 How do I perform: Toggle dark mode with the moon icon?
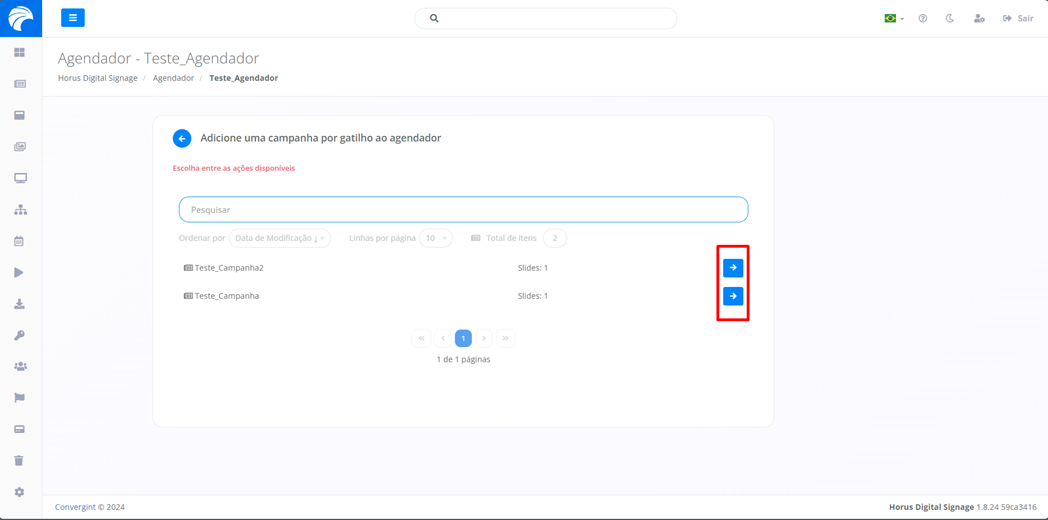pos(950,18)
